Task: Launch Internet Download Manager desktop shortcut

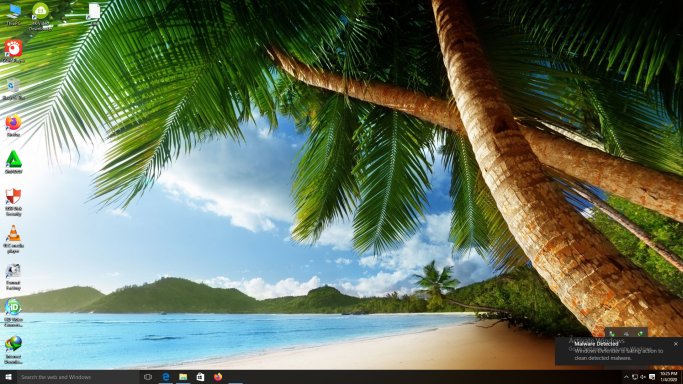Action: tap(13, 350)
